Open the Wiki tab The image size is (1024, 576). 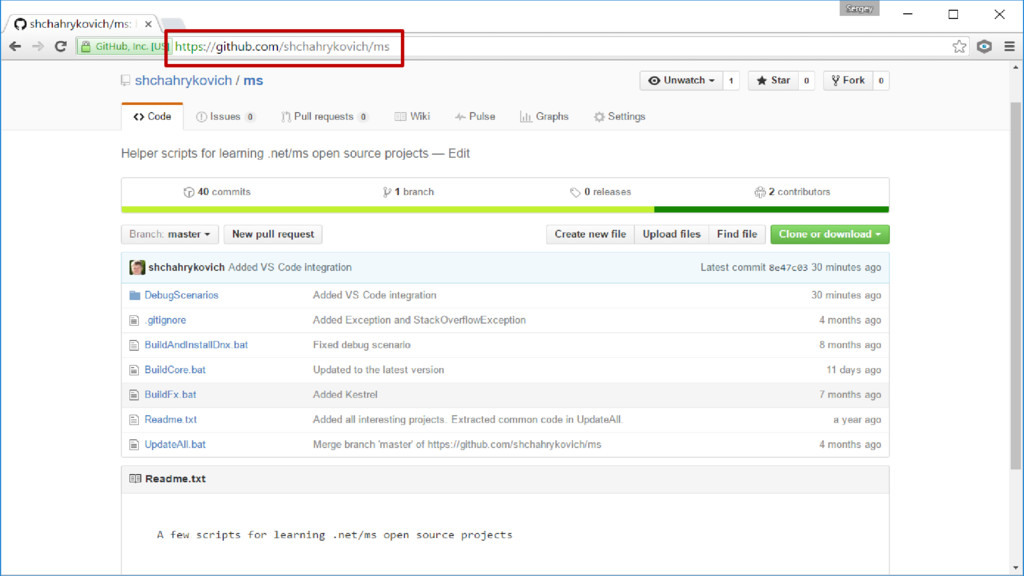(x=412, y=116)
